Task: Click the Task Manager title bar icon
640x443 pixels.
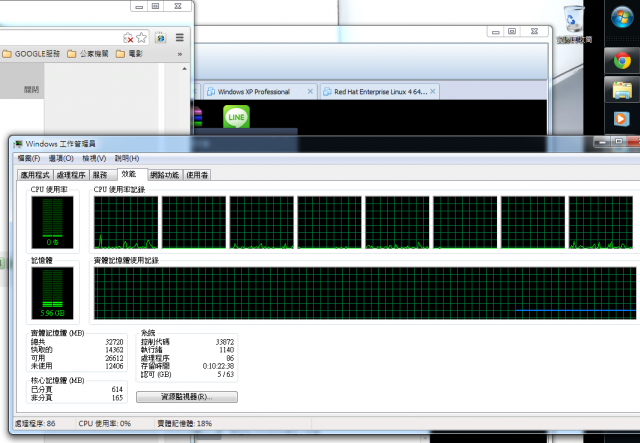Action: [18, 144]
